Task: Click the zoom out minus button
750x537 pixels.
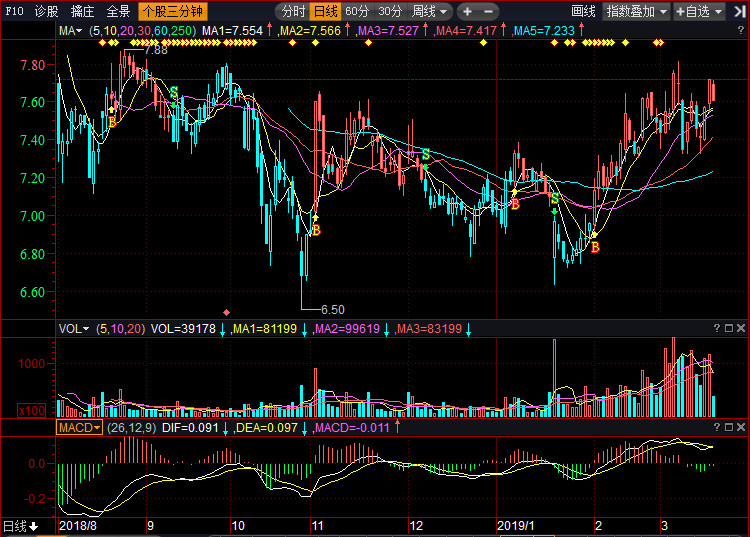Action: (x=488, y=11)
